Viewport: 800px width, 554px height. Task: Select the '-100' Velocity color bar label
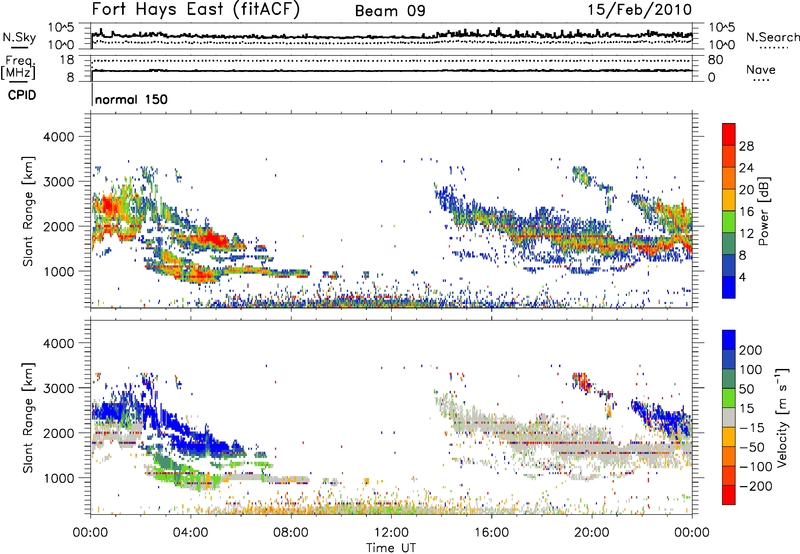pos(755,467)
